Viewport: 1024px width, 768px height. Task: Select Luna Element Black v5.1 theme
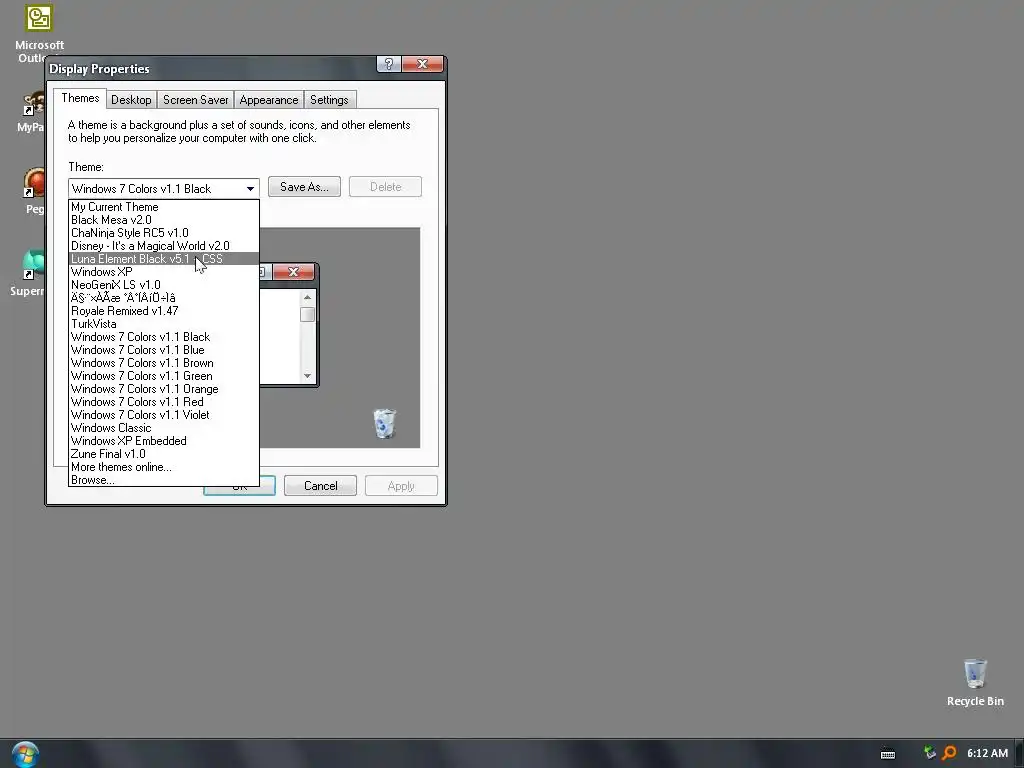tap(164, 259)
